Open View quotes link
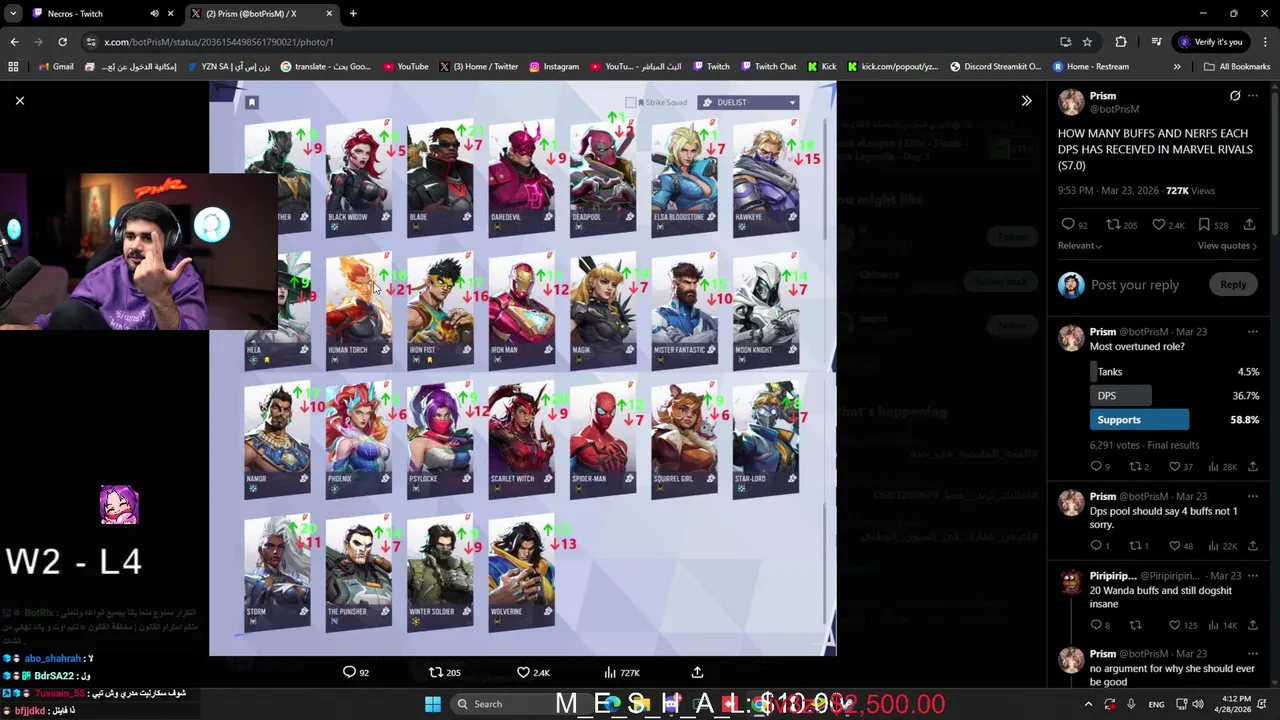Image resolution: width=1280 pixels, height=720 pixels. [x=1228, y=245]
